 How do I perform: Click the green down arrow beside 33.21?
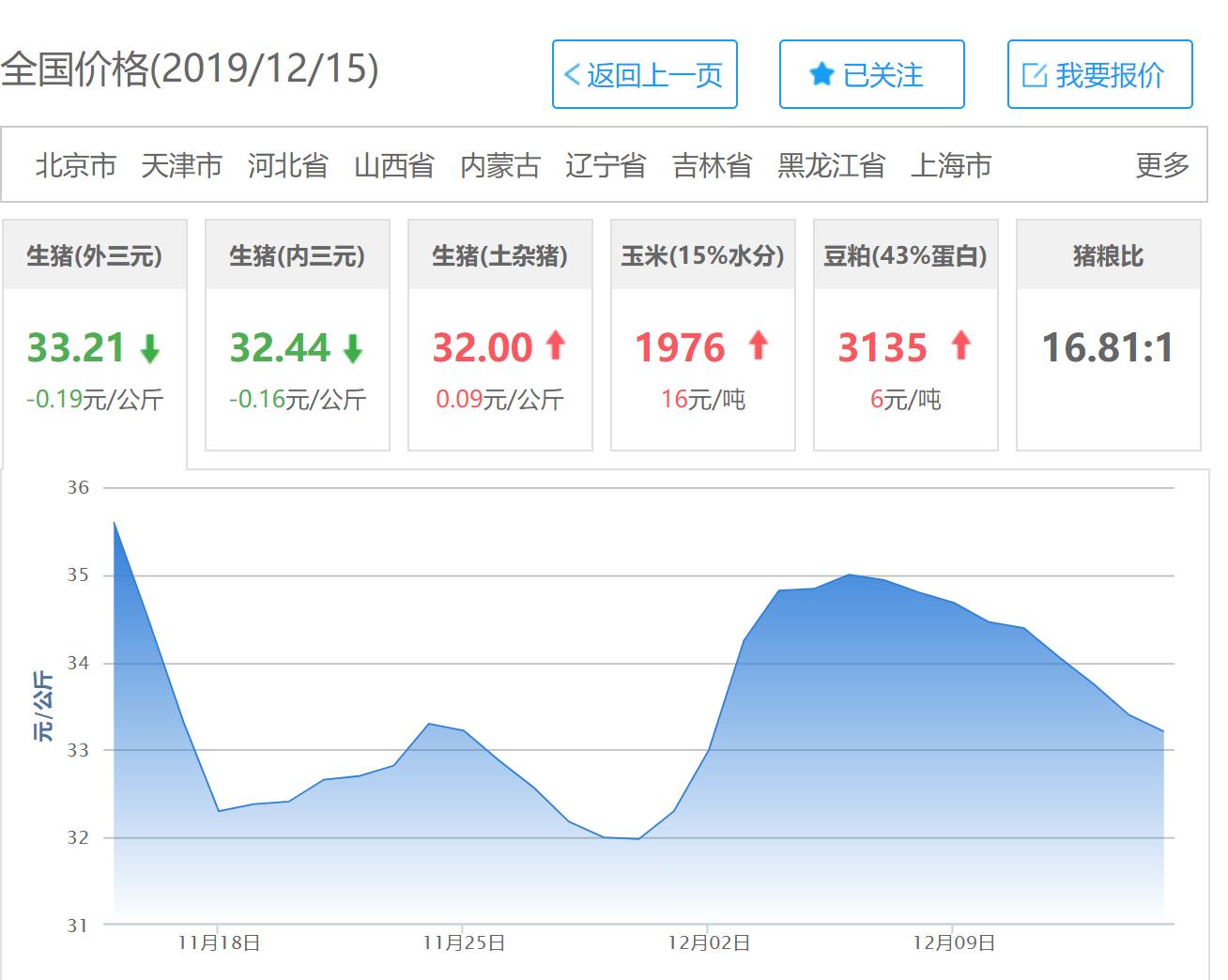tap(148, 348)
